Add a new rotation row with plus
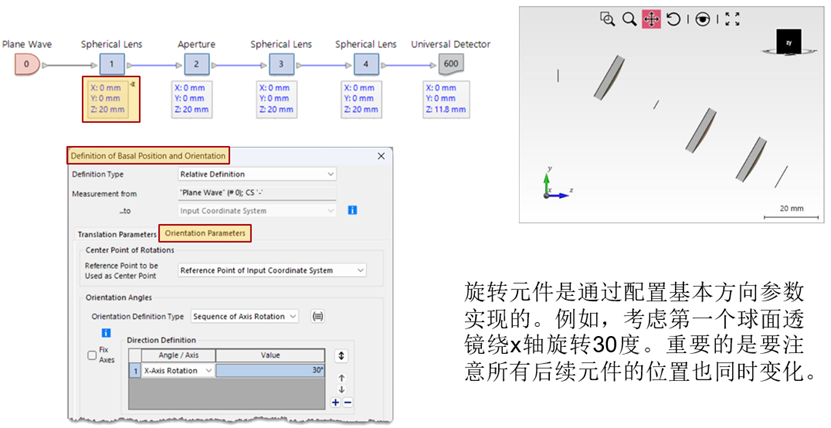 [335, 403]
